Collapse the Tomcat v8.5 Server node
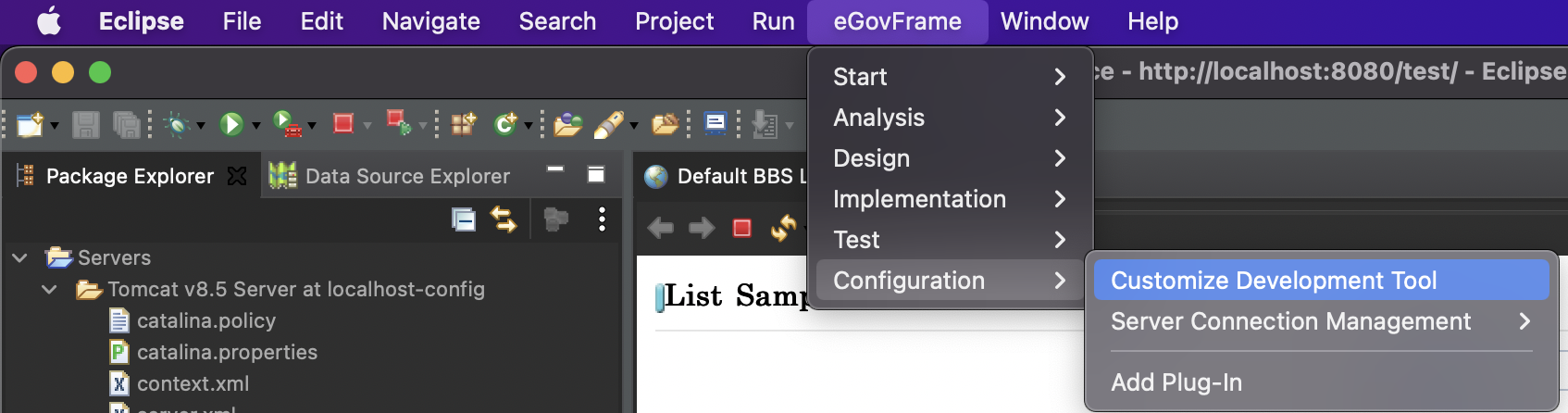This screenshot has width=1568, height=413. coord(50,289)
